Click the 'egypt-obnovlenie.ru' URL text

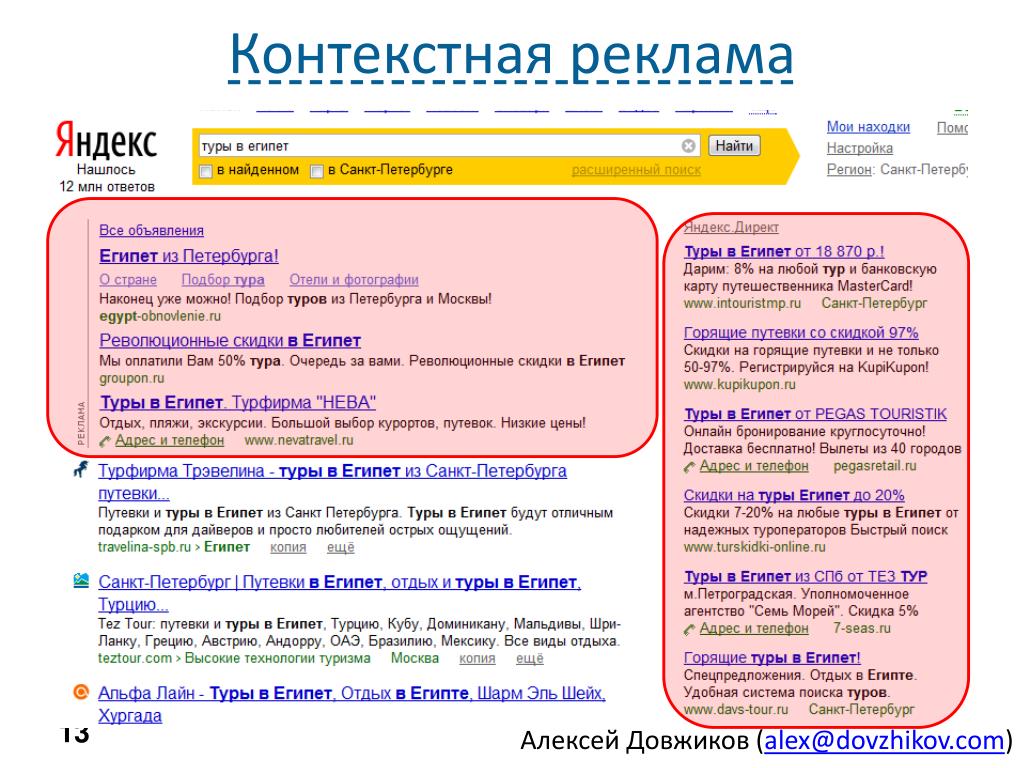point(160,316)
